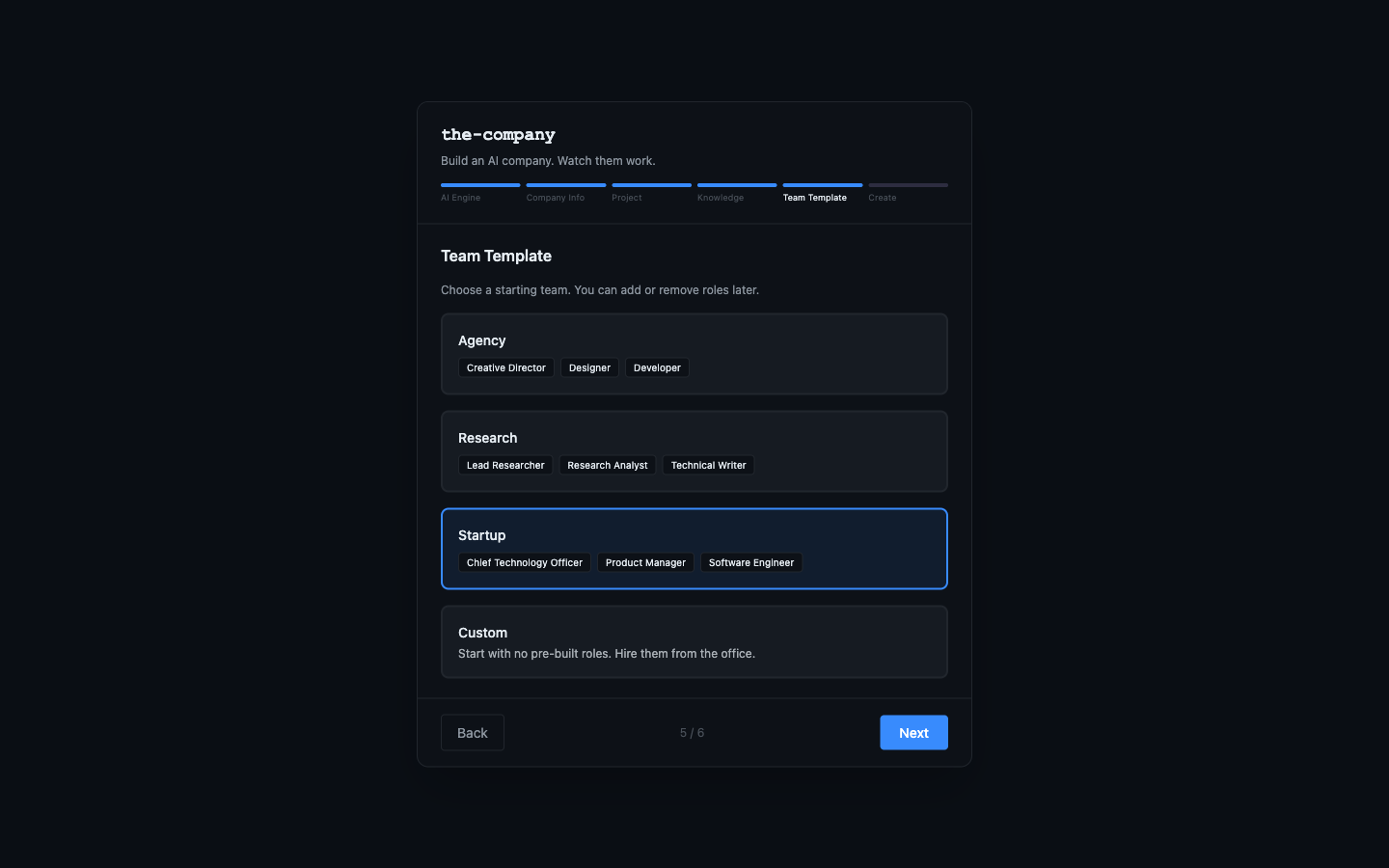1389x868 pixels.
Task: Click the Software Engineer role tag
Action: [751, 562]
